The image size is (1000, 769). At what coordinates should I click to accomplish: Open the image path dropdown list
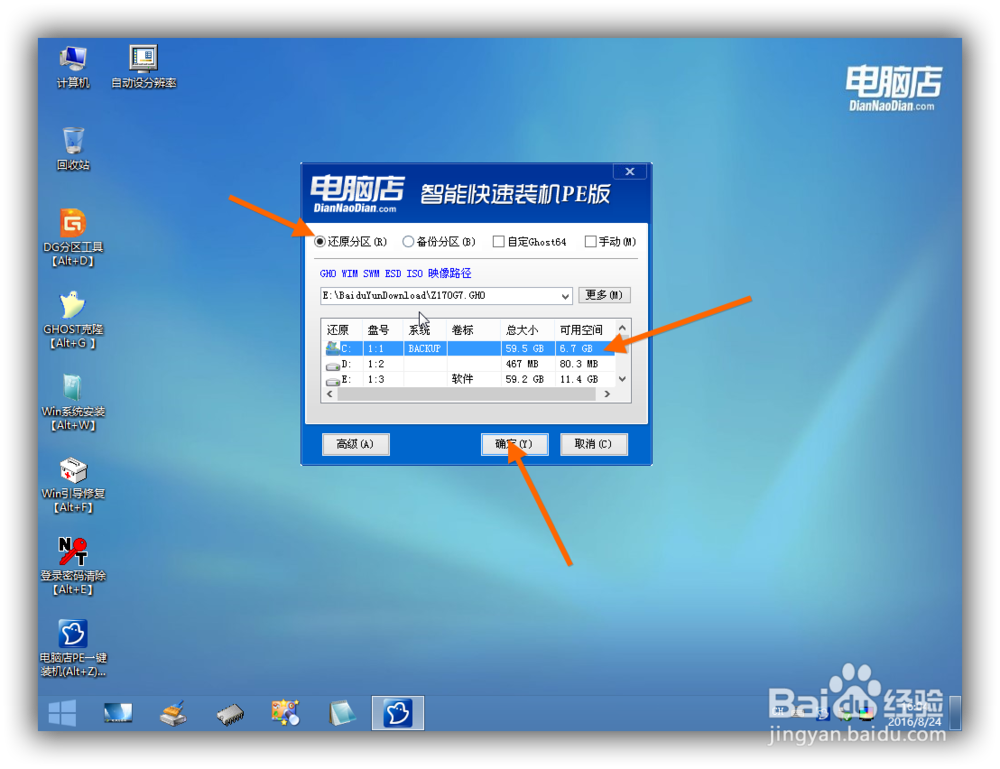tap(565, 296)
